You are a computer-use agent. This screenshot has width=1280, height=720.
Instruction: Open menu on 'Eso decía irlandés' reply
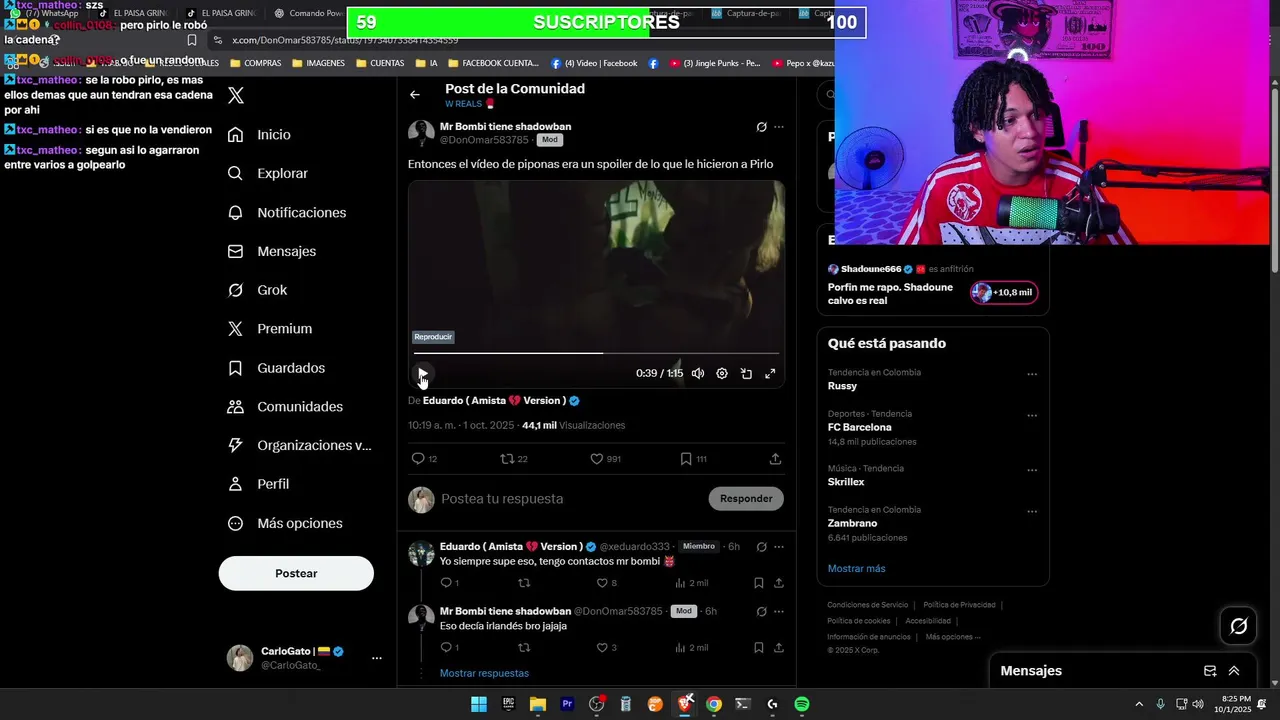tap(779, 611)
